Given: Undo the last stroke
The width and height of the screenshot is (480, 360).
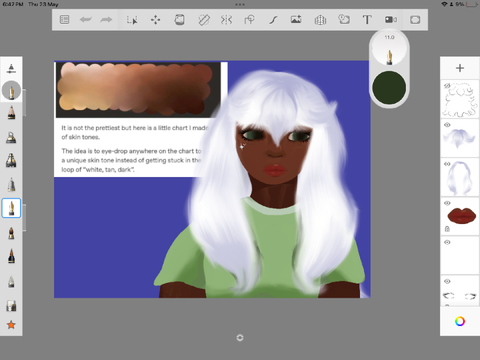Looking at the screenshot, I should (86, 20).
